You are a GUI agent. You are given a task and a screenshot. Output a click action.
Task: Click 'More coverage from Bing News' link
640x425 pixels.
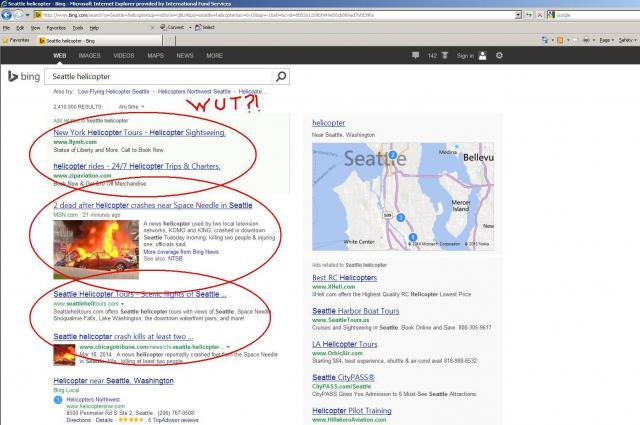click(x=181, y=252)
